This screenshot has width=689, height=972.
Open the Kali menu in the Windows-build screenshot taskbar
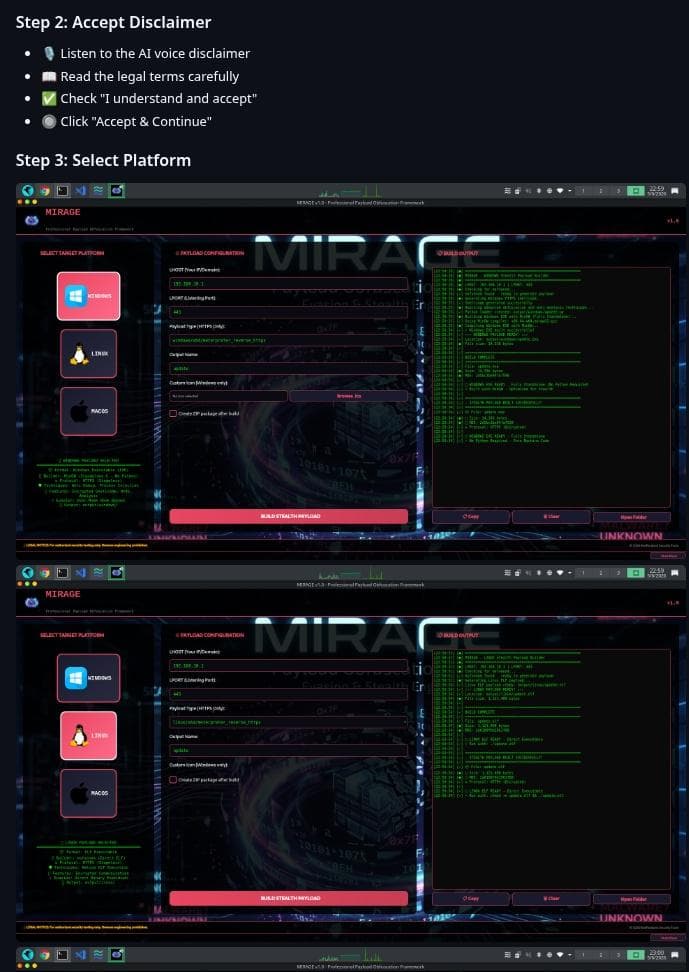point(28,190)
